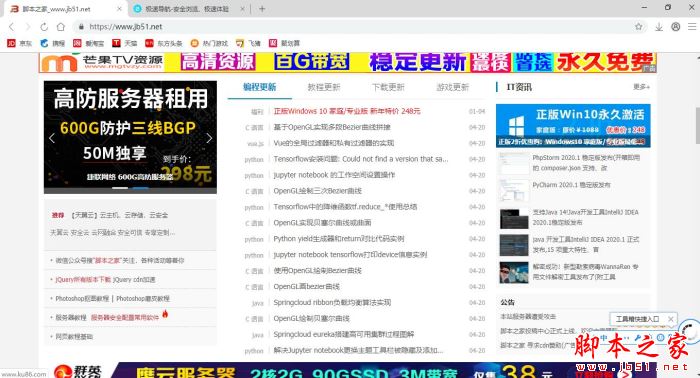Open Jupyter notebook tensorflow device article
The image size is (700, 378).
point(350,255)
